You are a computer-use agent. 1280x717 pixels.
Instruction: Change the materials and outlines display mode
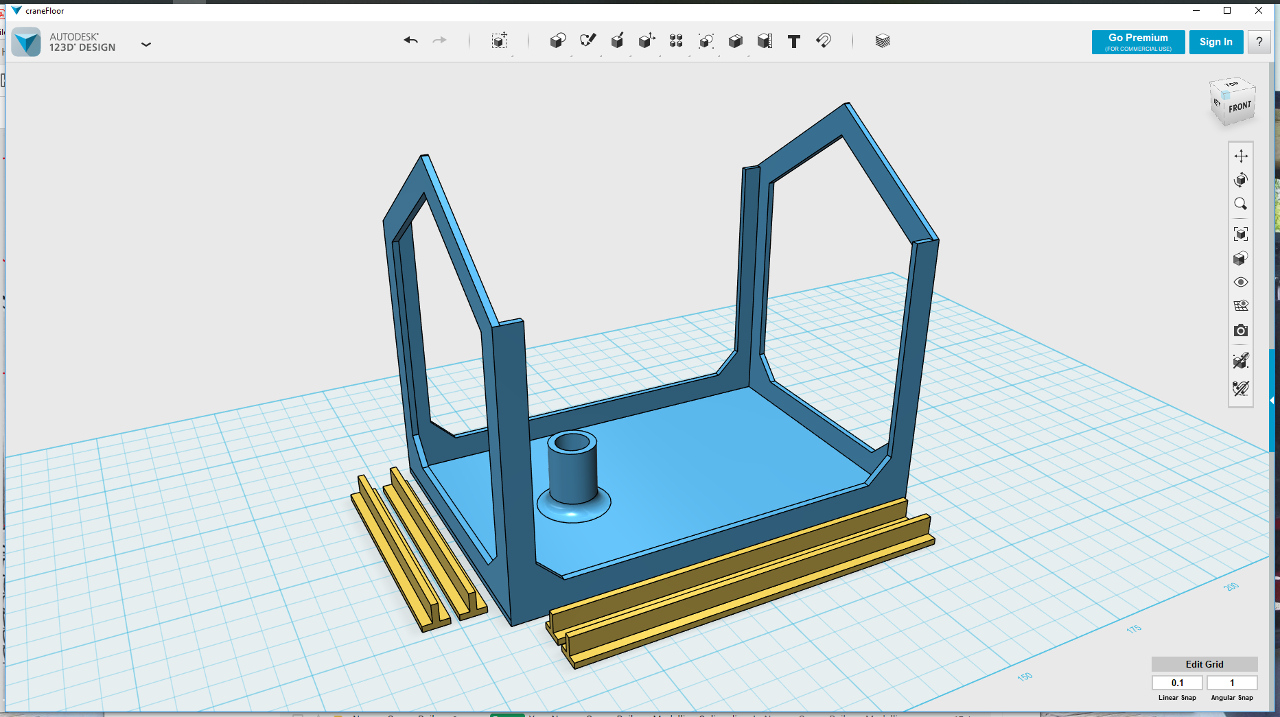[1241, 258]
